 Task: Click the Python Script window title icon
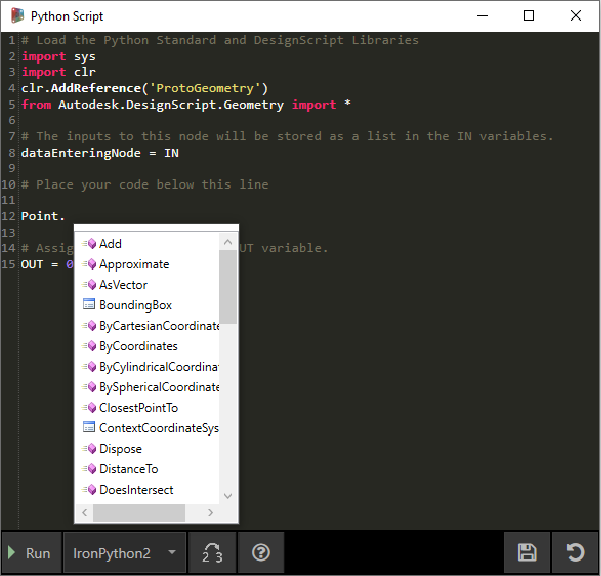17,16
